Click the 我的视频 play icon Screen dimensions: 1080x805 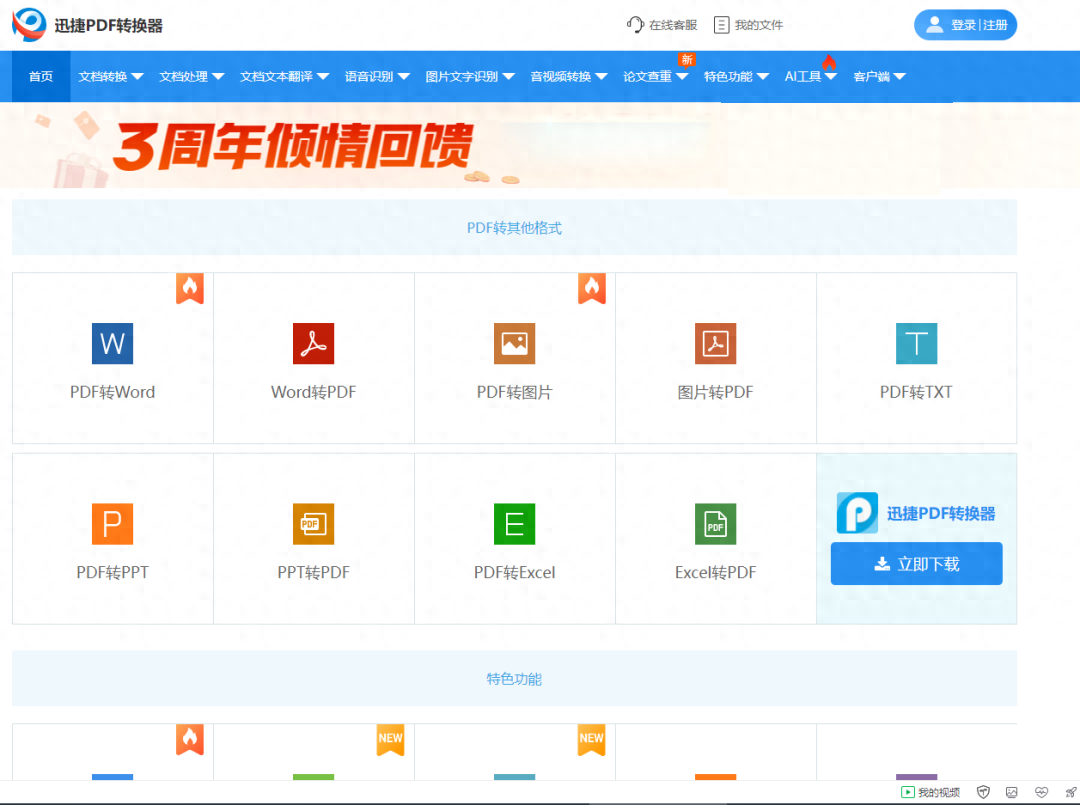click(906, 791)
